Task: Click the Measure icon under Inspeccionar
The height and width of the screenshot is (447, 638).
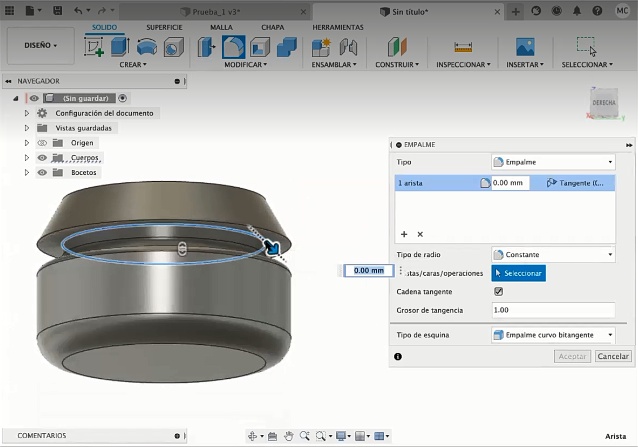Action: pyautogui.click(x=462, y=47)
